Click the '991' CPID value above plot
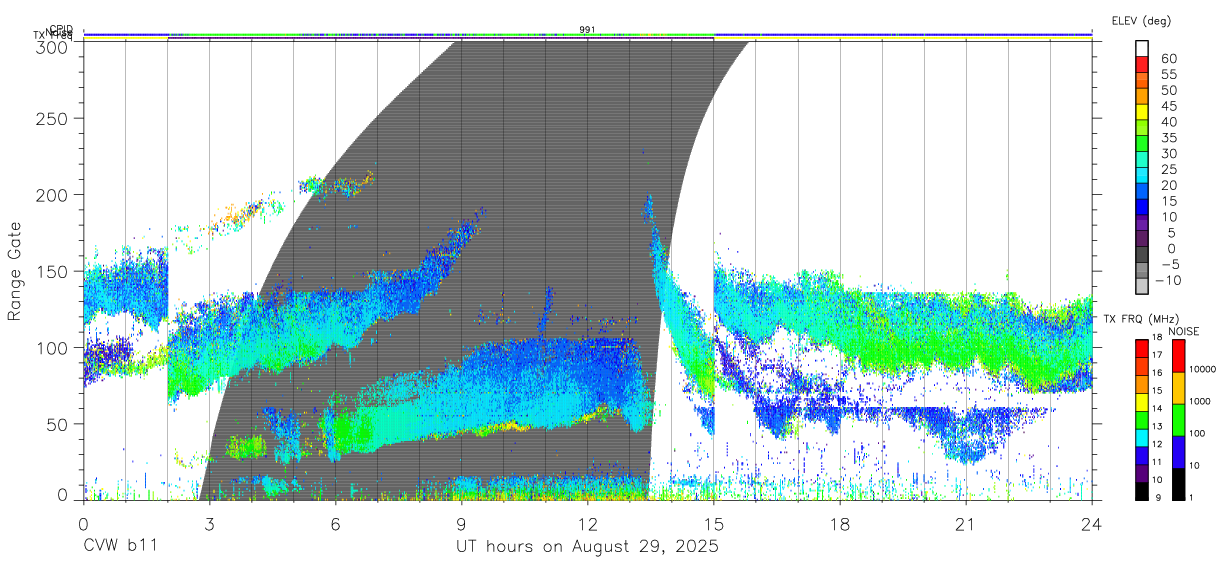Image resolution: width=1228 pixels, height=567 pixels. [x=588, y=29]
